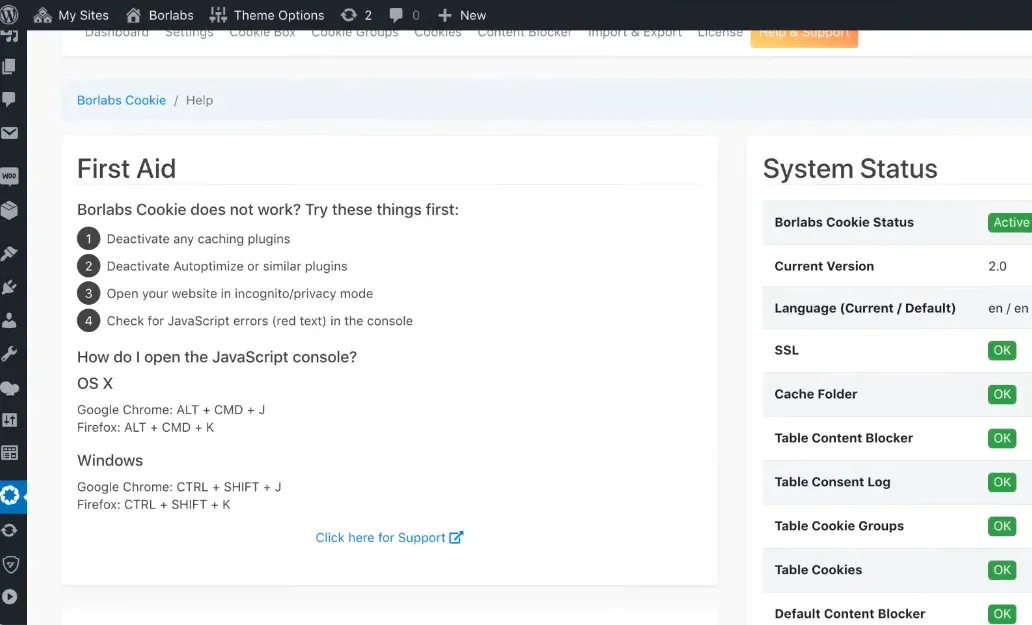The width and height of the screenshot is (1032, 625).
Task: Open the Plugins plug icon in sidebar
Action: [10, 287]
